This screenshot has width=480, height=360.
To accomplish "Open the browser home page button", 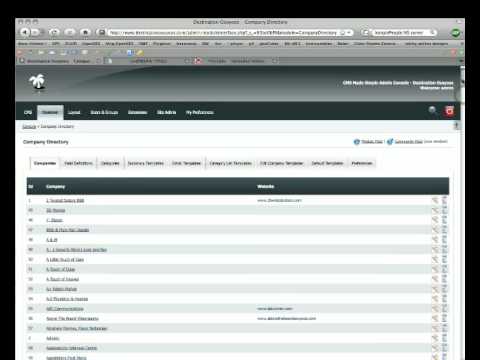I will click(85, 32).
